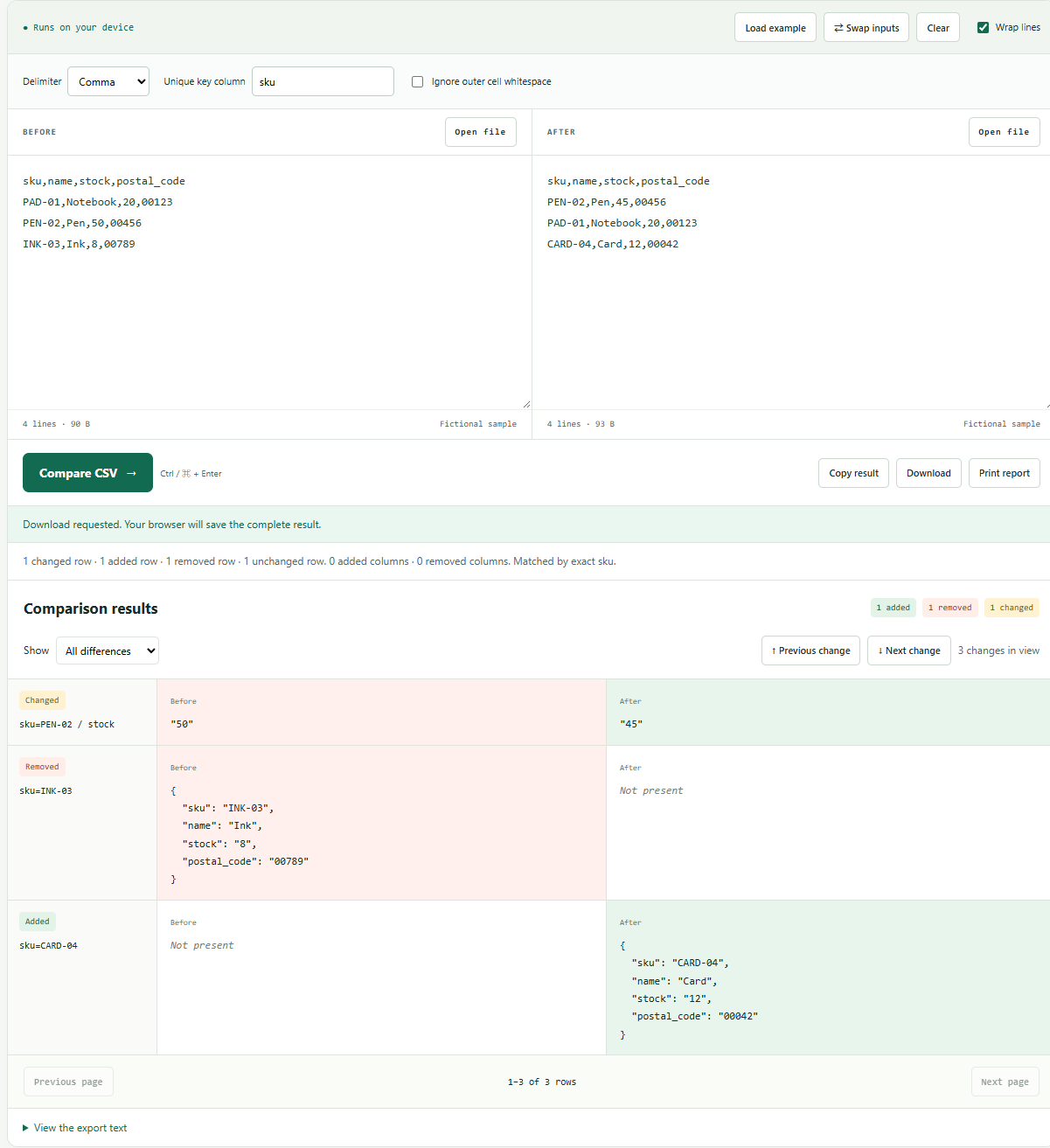Screen dimensions: 1050x1148
Task: Click 'Not present' in the Removed row
Action: coord(651,790)
